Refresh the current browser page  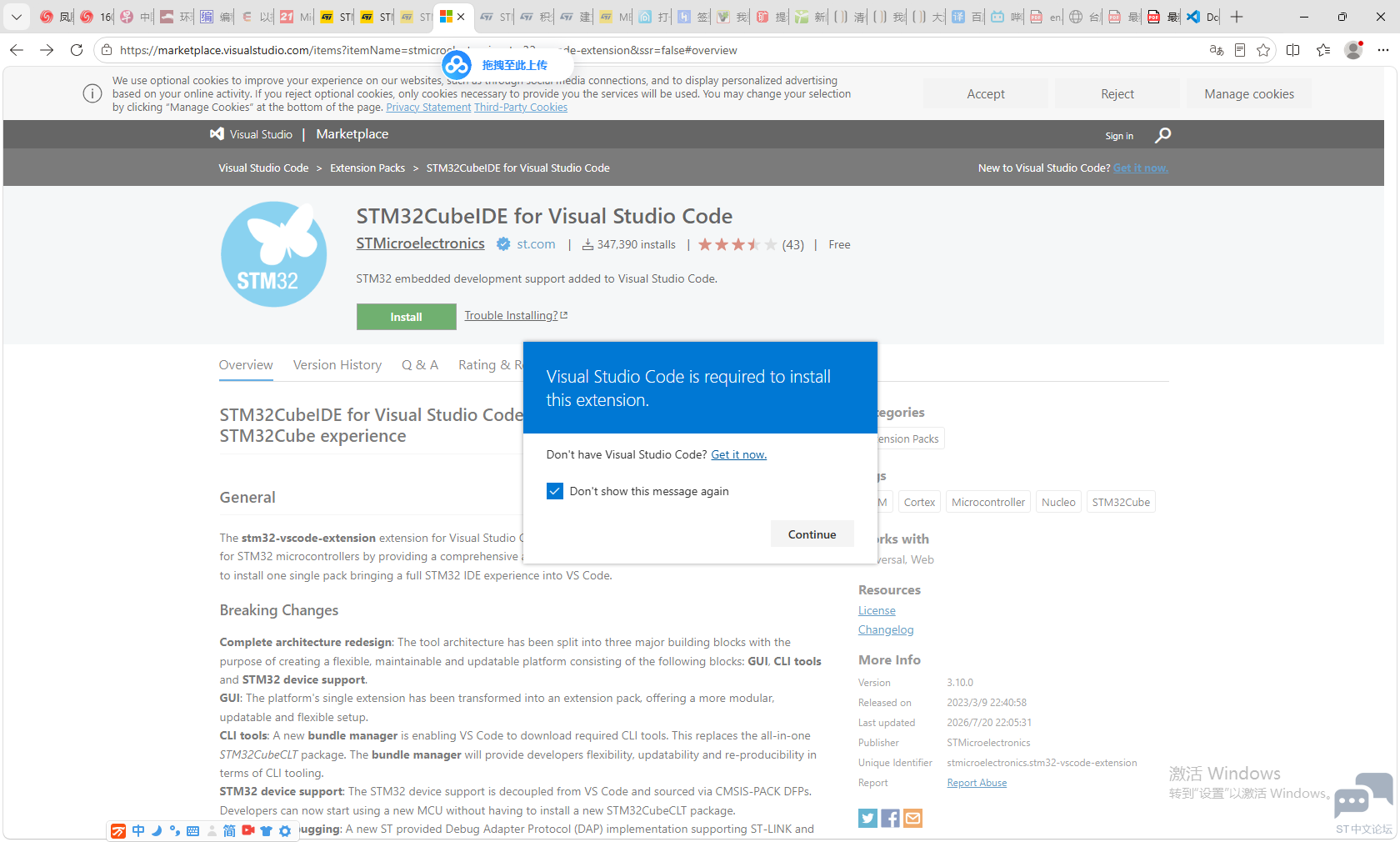(77, 50)
